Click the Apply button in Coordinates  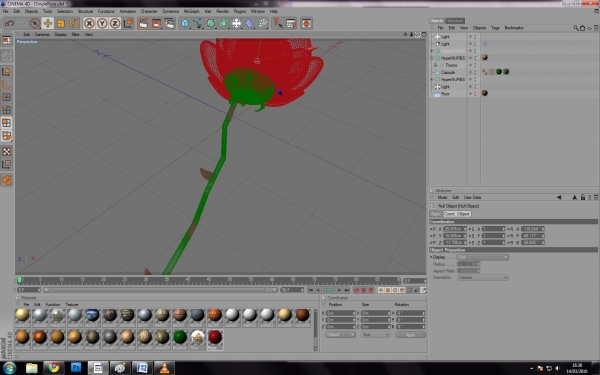(410, 335)
